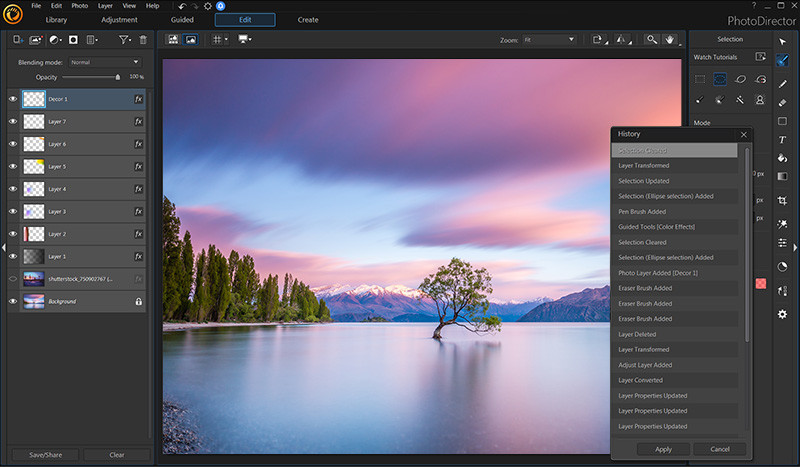Select the Text tool in right toolbar
This screenshot has height=467, width=800.
782,140
